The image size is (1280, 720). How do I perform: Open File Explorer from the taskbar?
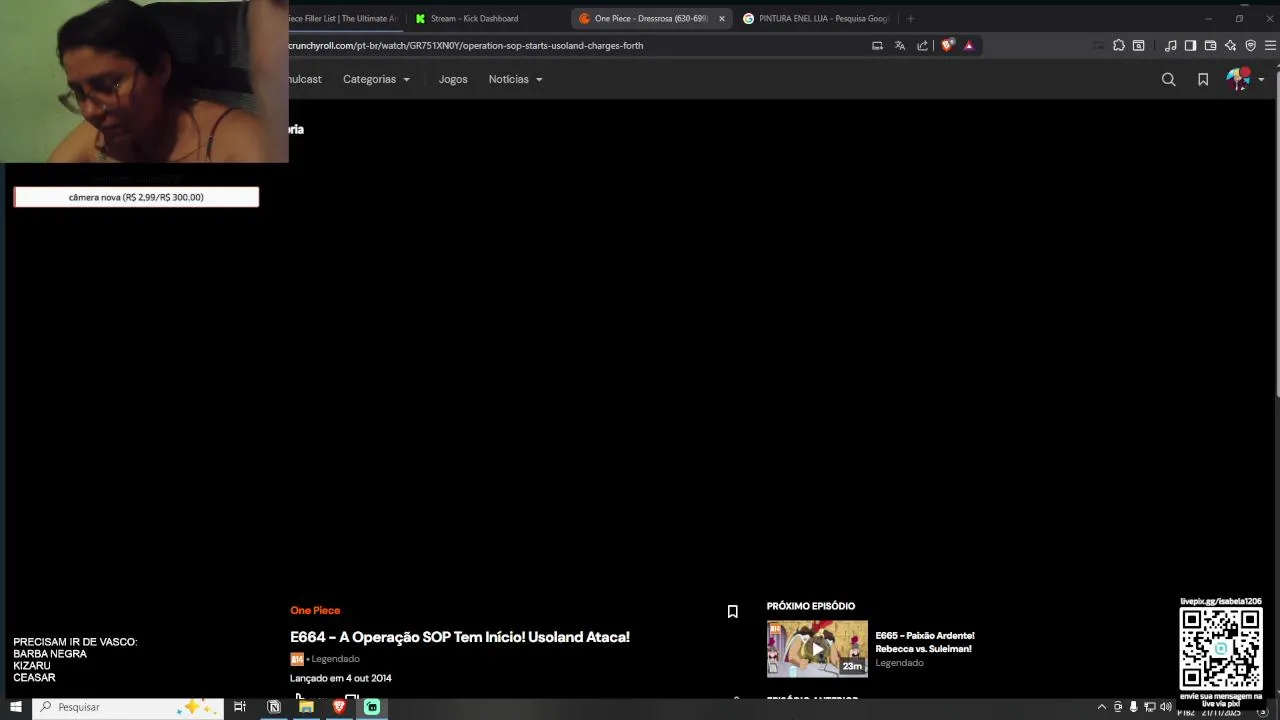coord(306,707)
